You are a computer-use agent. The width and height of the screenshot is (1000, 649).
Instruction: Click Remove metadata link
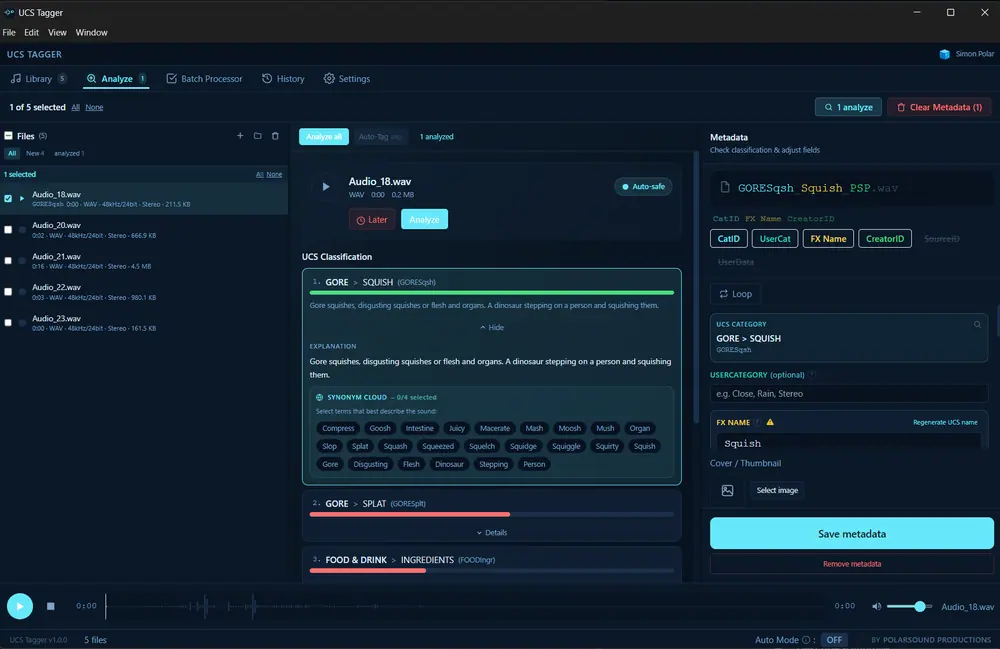click(851, 564)
